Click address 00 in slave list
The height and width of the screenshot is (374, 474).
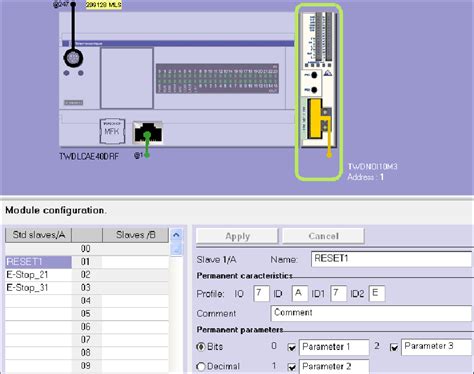click(x=86, y=249)
